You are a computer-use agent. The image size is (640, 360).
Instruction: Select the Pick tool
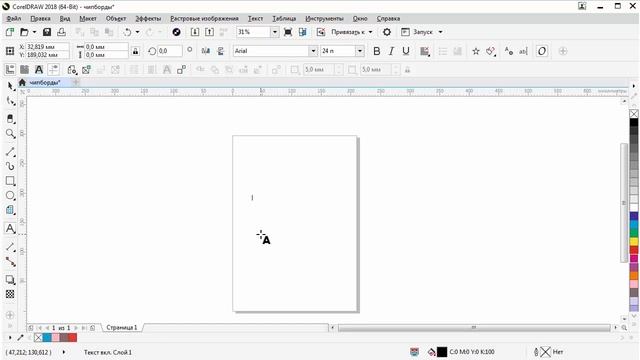11,86
